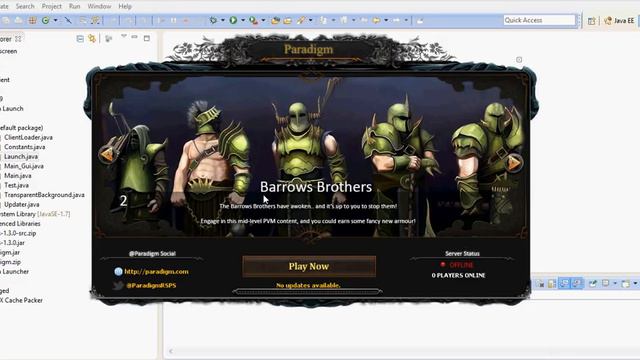Screen dimensions: 640x360
Task: Open External Tools dropdown arrow
Action: pyautogui.click(x=263, y=20)
